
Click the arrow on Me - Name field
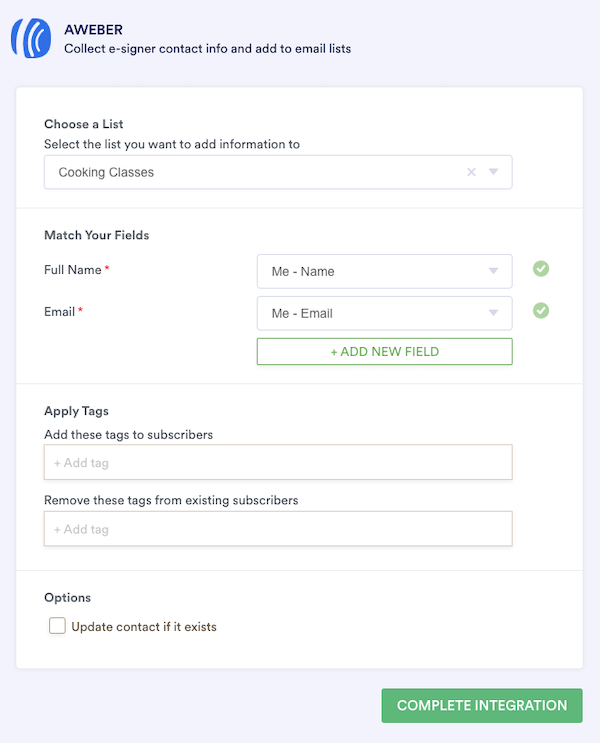tap(493, 271)
